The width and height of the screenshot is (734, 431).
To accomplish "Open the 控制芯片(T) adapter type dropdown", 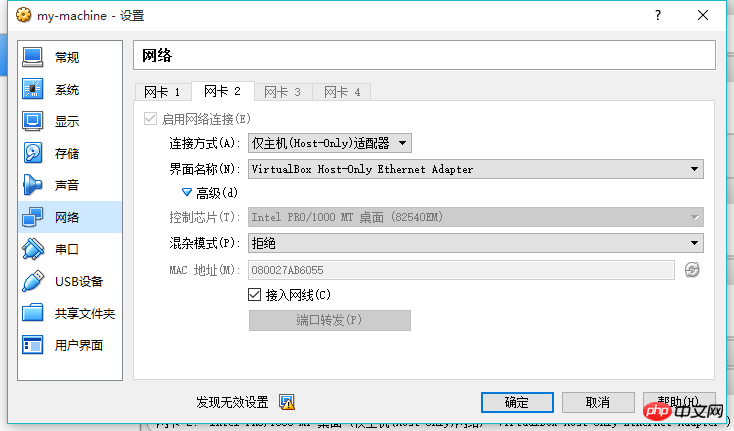I will tap(476, 217).
